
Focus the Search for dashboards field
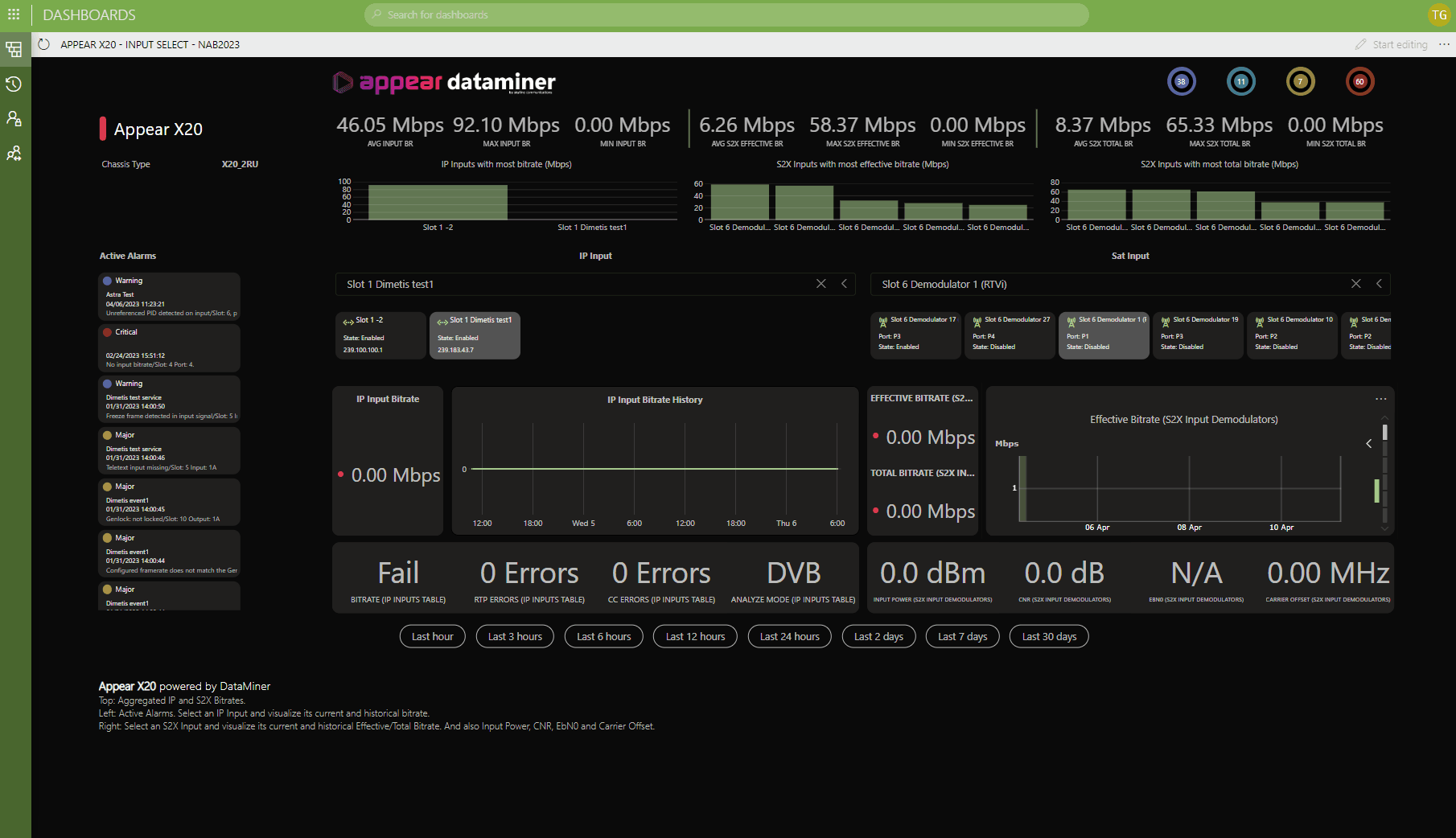[x=726, y=14]
